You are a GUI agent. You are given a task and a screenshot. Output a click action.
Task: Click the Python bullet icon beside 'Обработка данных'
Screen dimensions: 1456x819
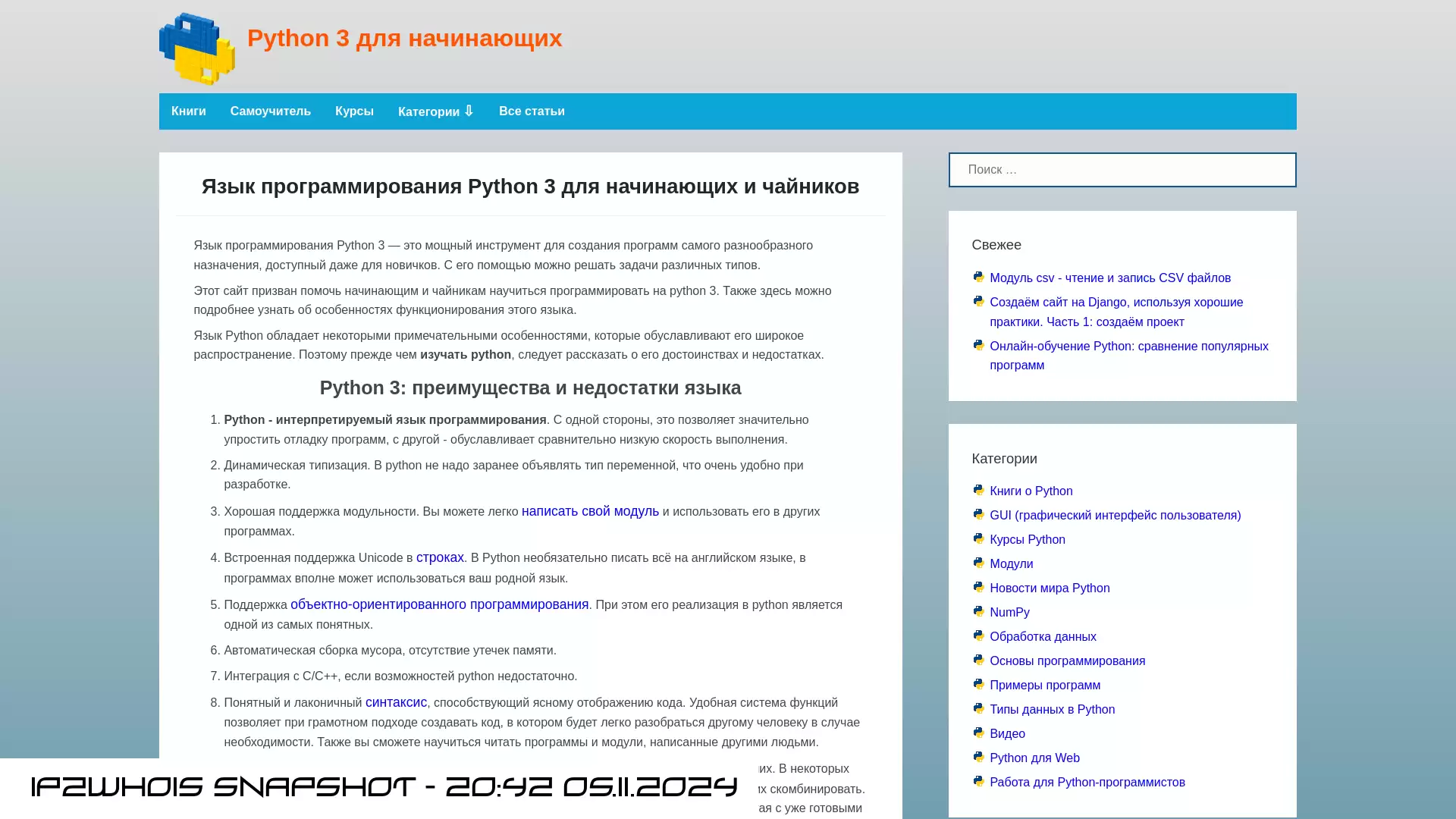click(978, 635)
